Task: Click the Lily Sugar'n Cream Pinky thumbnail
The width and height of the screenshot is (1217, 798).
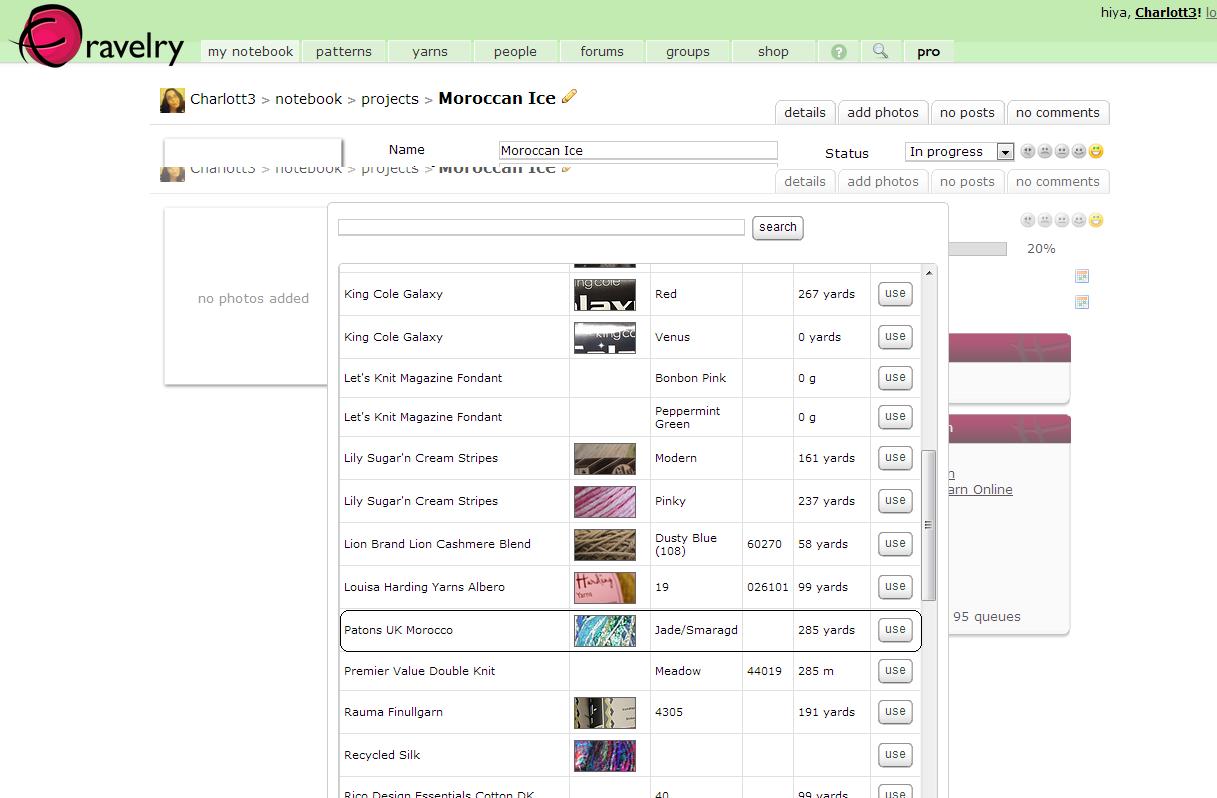Action: (x=605, y=502)
